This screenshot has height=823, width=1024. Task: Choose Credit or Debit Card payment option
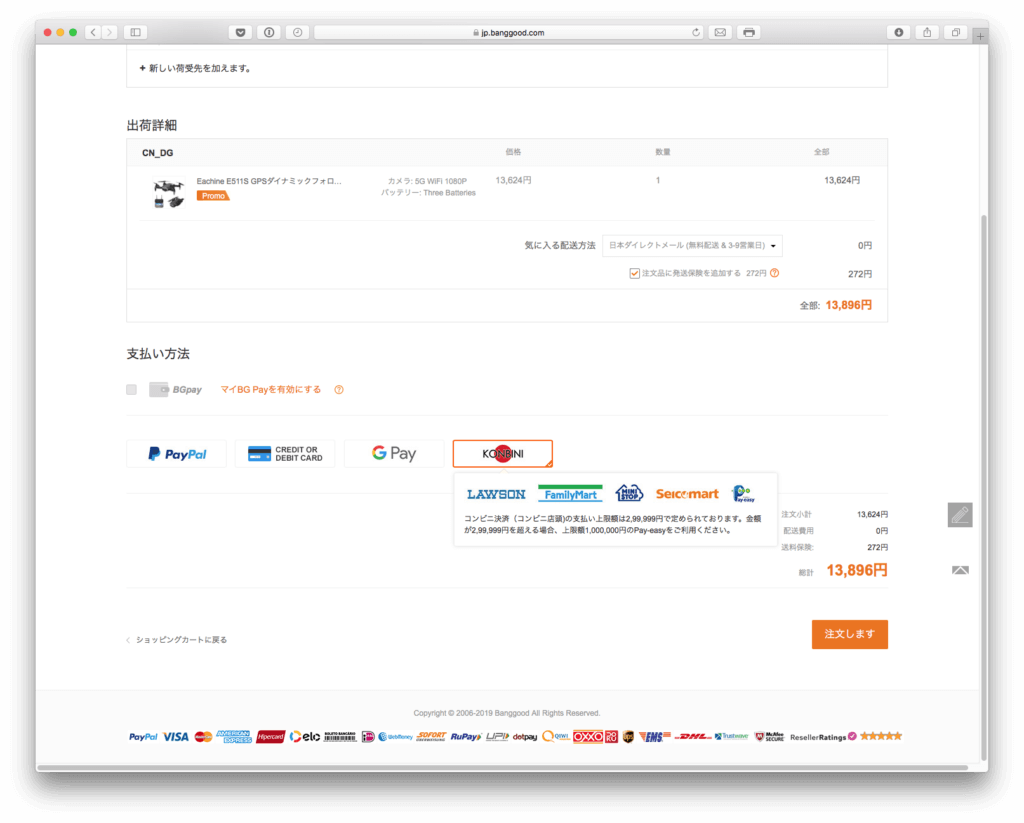285,454
